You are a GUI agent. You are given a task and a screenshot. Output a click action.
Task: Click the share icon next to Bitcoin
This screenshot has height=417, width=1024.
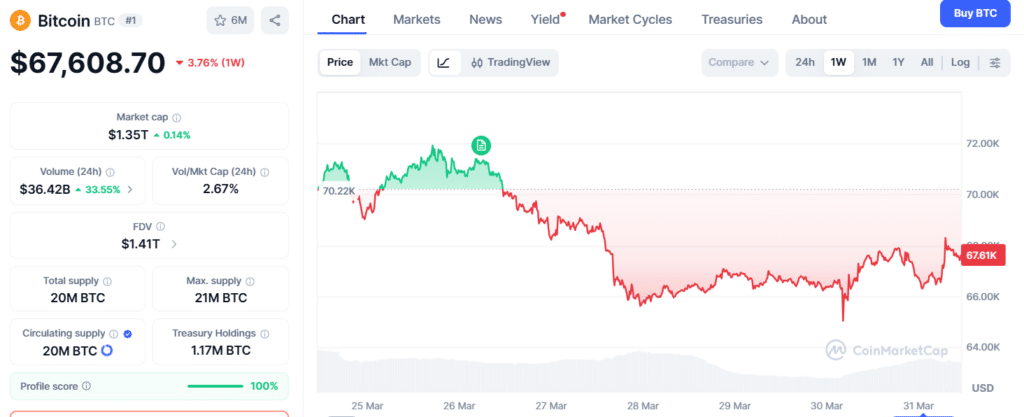(x=275, y=20)
